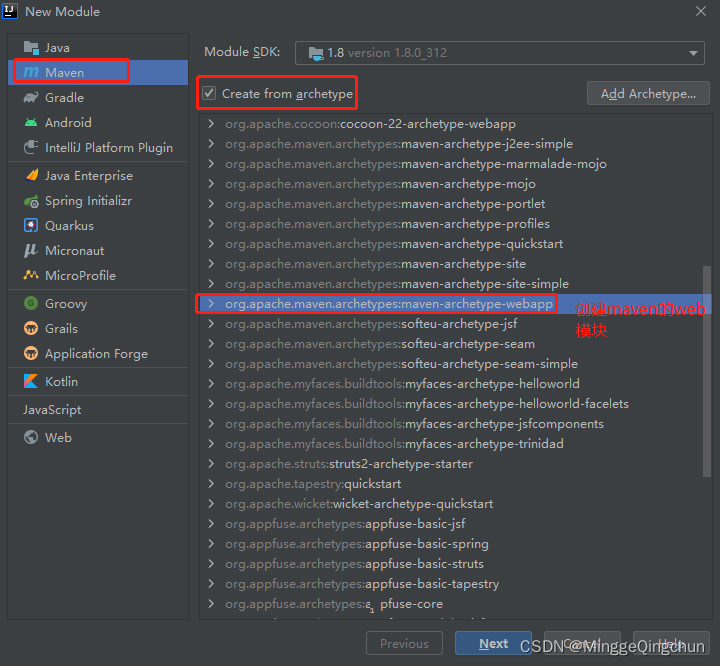The width and height of the screenshot is (720, 666).
Task: Click the Web globe icon
Action: 31,437
